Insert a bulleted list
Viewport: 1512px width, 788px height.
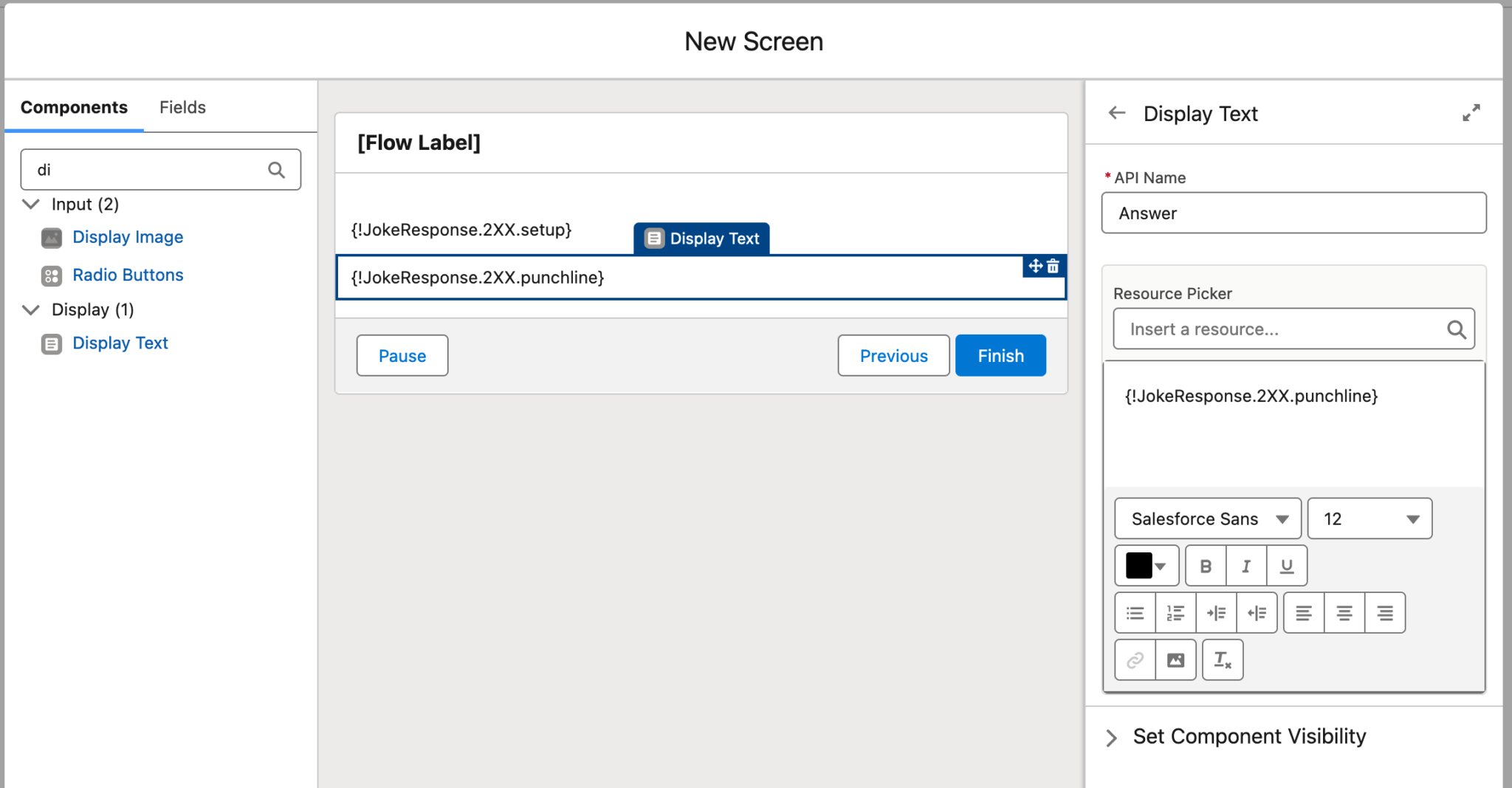click(x=1135, y=612)
